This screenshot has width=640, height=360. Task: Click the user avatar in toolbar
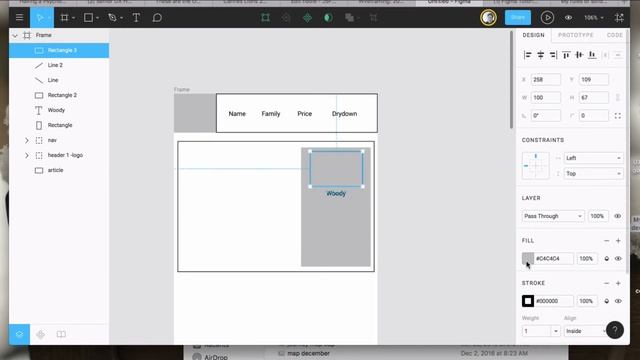click(x=488, y=18)
